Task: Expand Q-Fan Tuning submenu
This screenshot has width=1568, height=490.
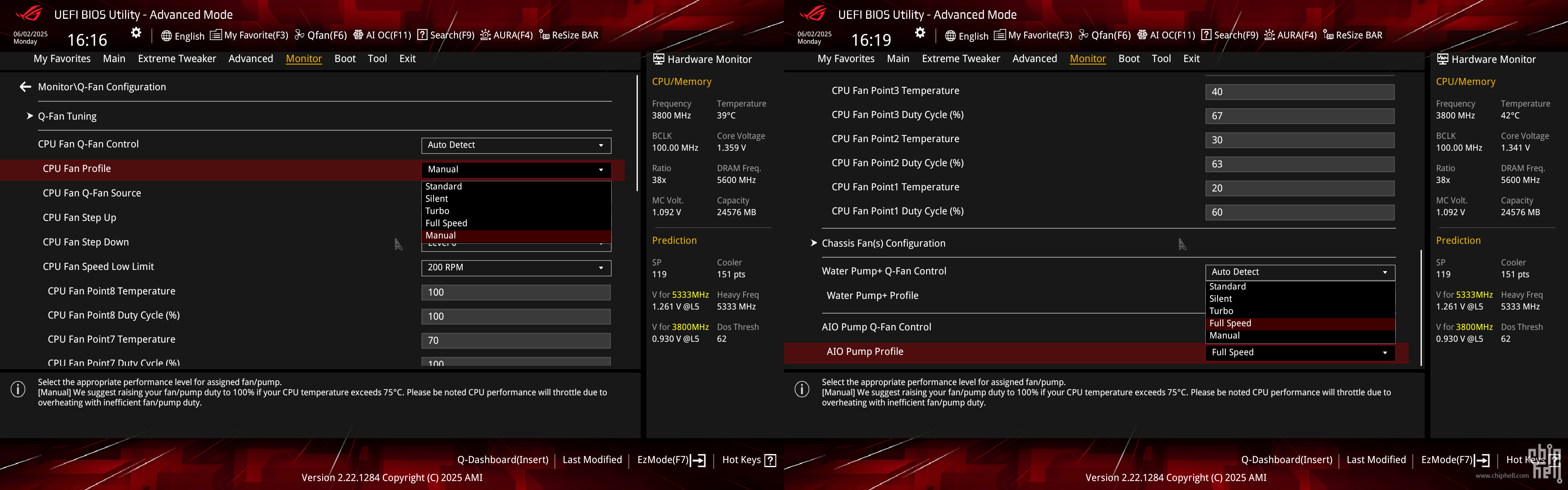Action: point(67,116)
